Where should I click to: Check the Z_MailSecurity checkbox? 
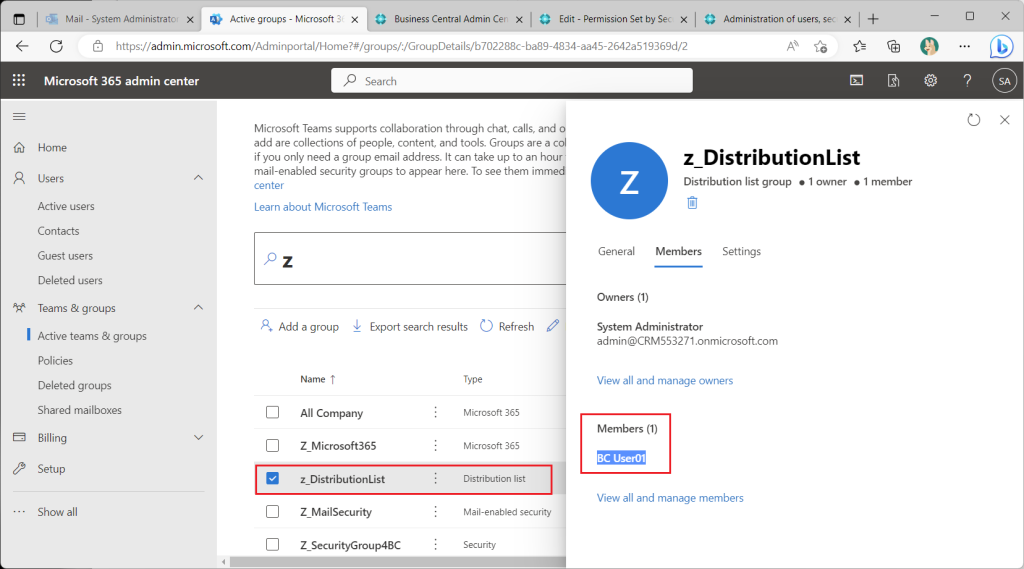(x=272, y=512)
